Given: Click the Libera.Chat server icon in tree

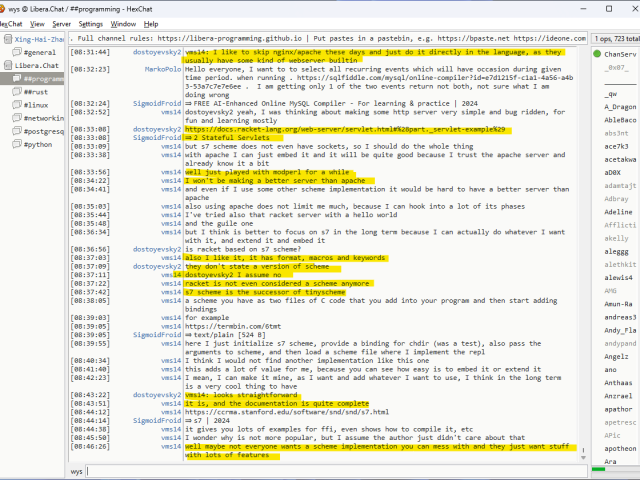Looking at the screenshot, I should click(x=7, y=65).
